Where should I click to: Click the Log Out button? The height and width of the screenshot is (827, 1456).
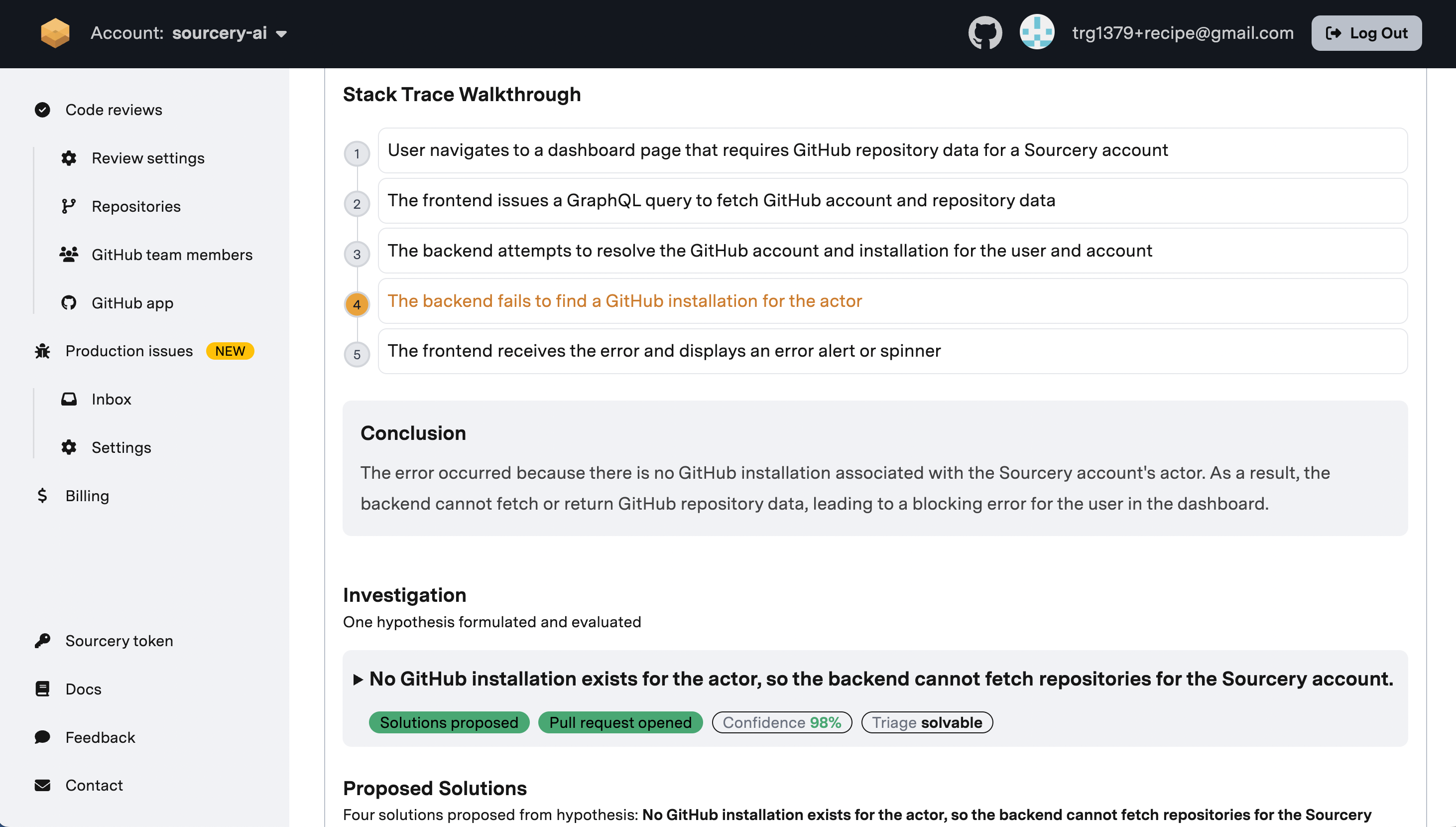[x=1366, y=33]
